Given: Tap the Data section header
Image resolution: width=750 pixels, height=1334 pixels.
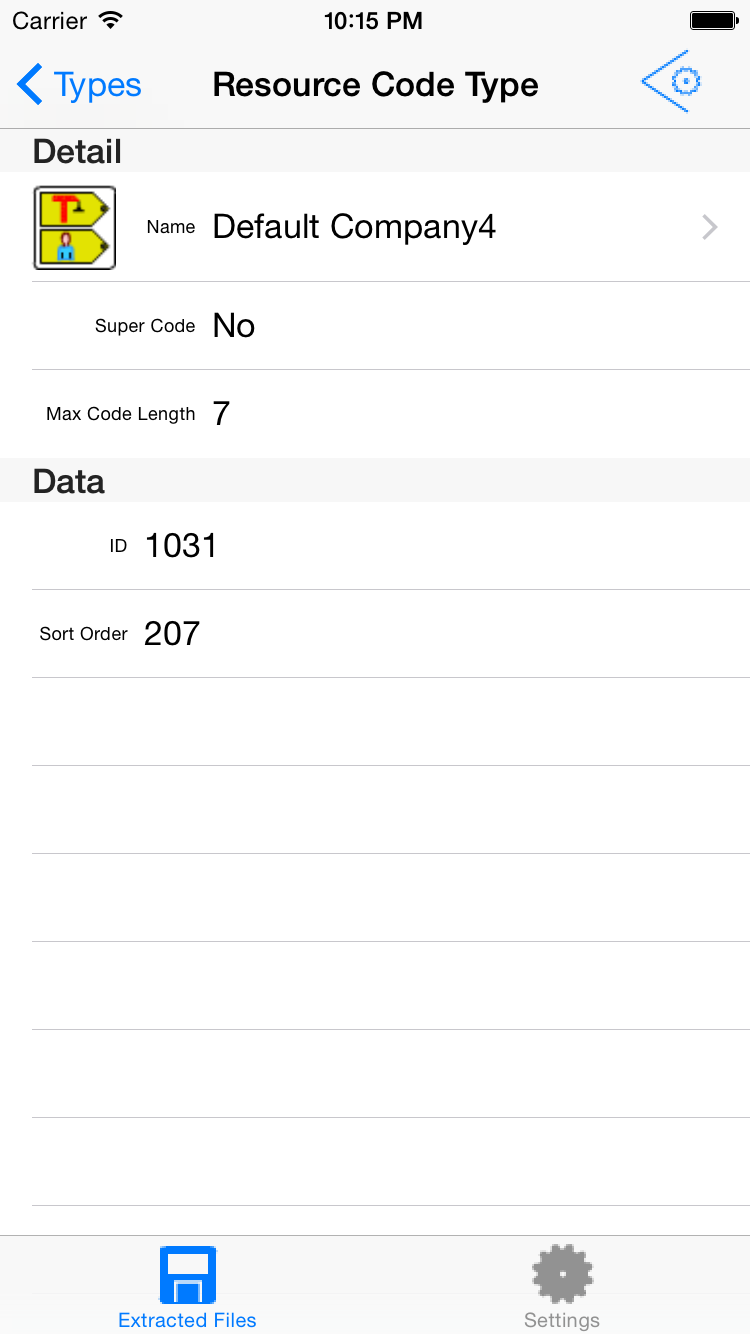Looking at the screenshot, I should (68, 482).
